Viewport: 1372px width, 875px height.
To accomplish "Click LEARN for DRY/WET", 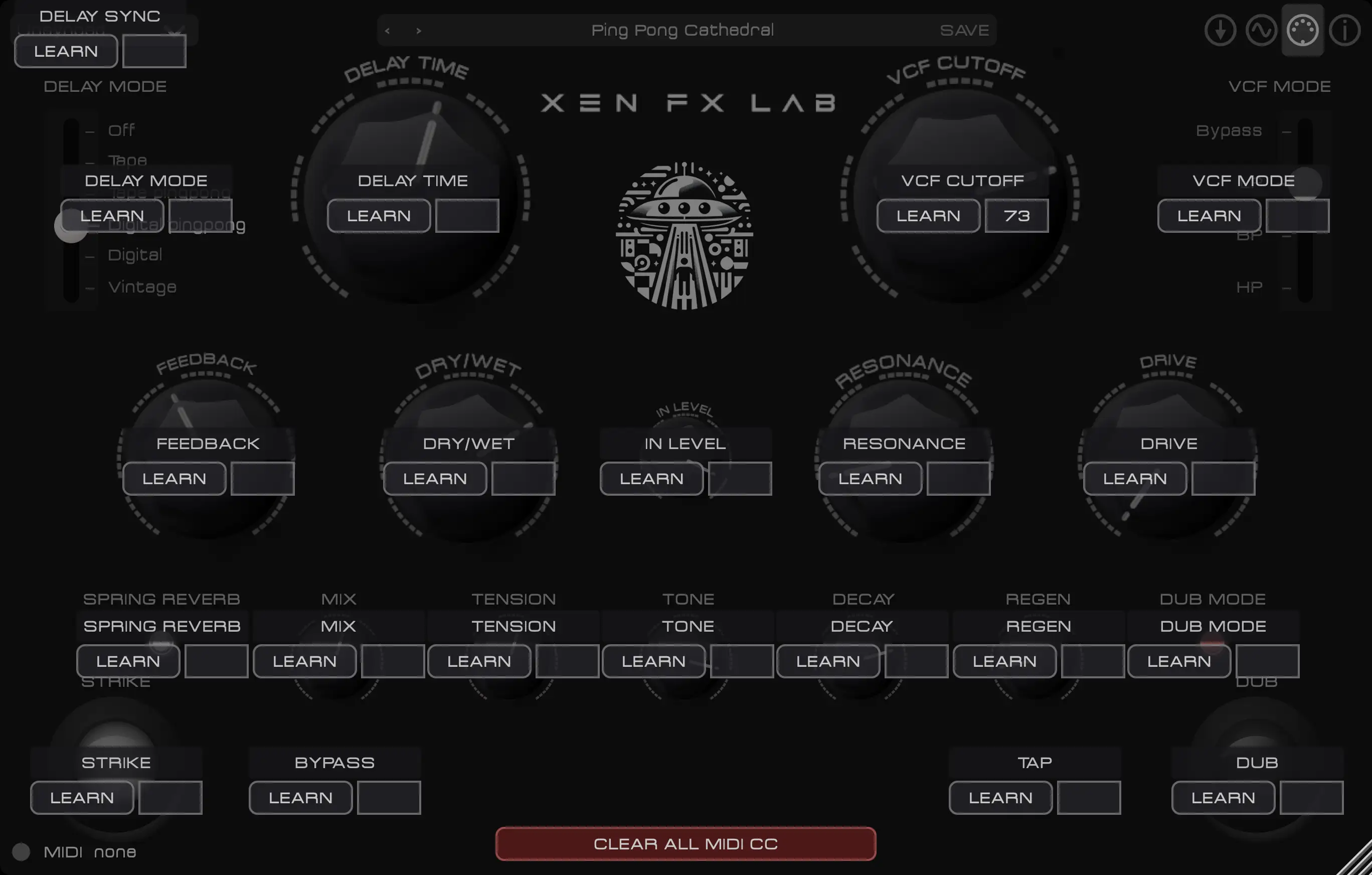I will 435,478.
